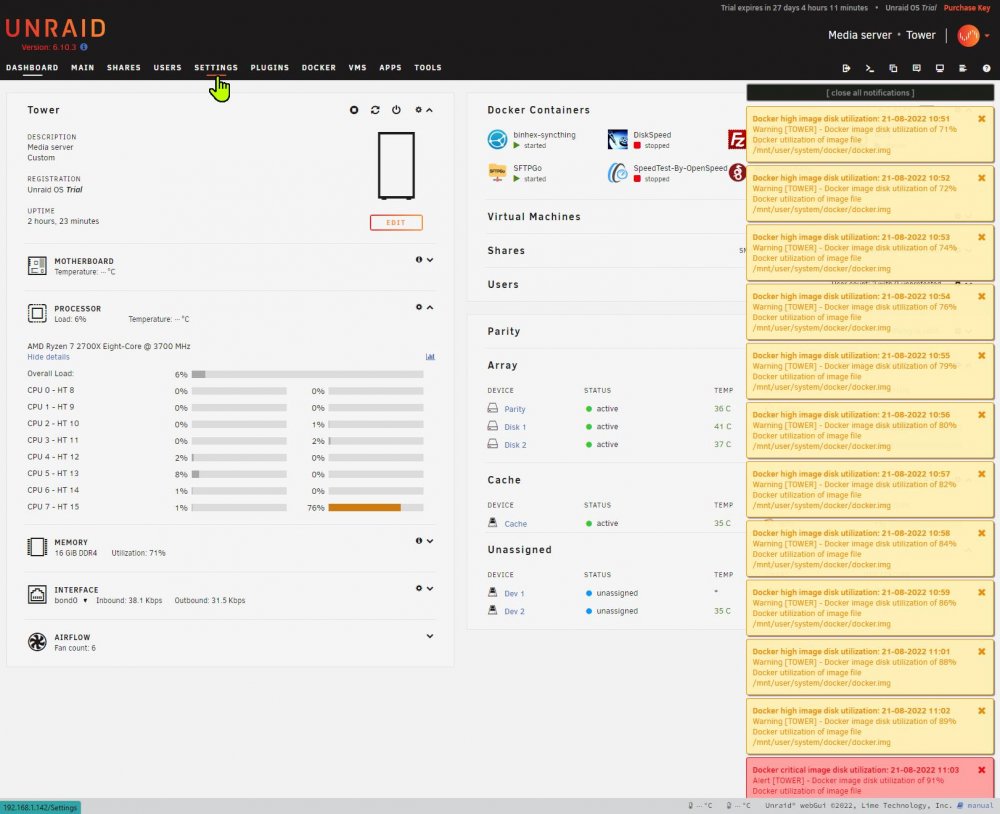Switch to the Docker tab
The height and width of the screenshot is (814, 1000).
(x=318, y=68)
